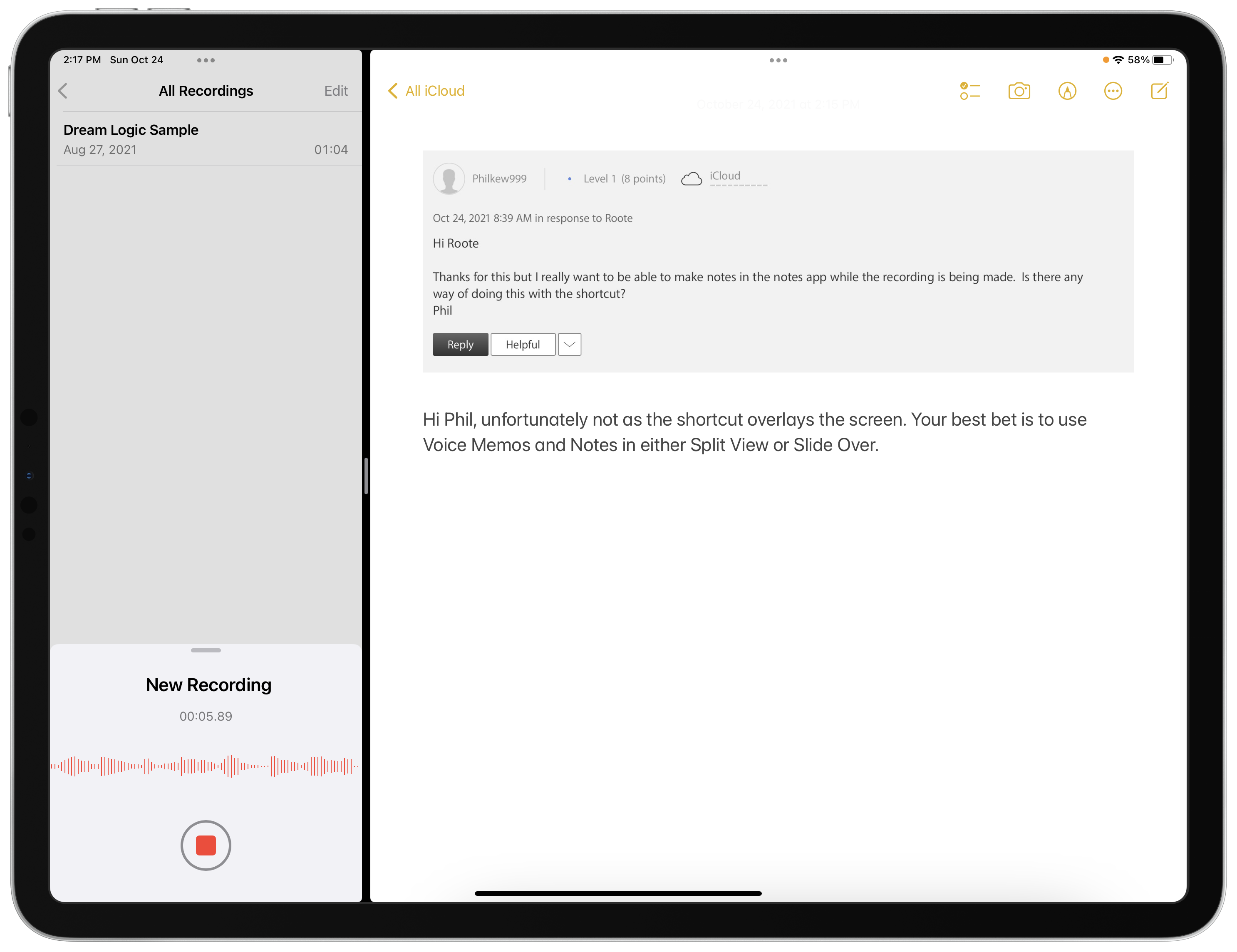Open Markup with the pen icon
The width and height of the screenshot is (1237, 952).
click(x=1066, y=91)
